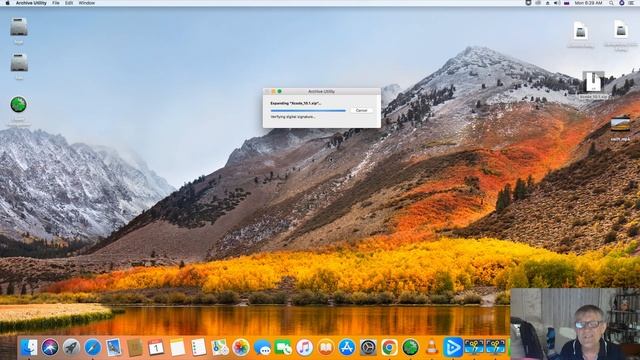Screen dimensions: 640x360
Task: Click the volume icon in menu bar
Action: tap(557, 3)
